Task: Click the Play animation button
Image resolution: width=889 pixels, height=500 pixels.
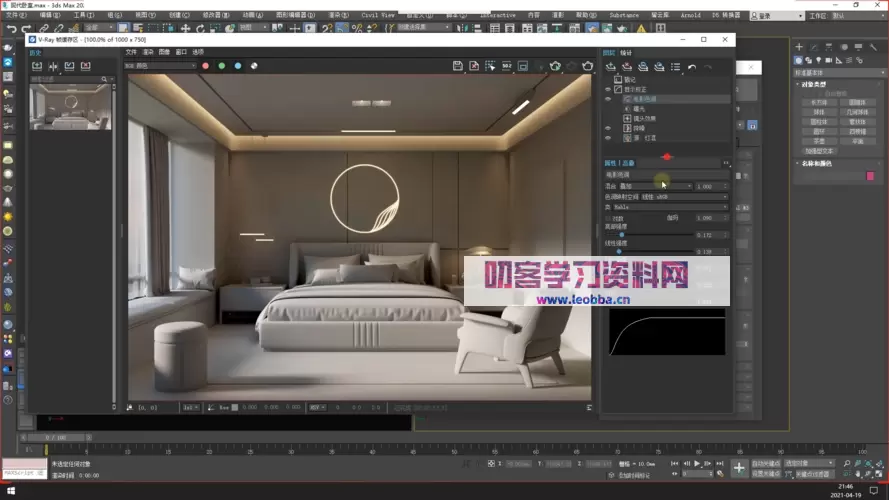Action: click(697, 464)
